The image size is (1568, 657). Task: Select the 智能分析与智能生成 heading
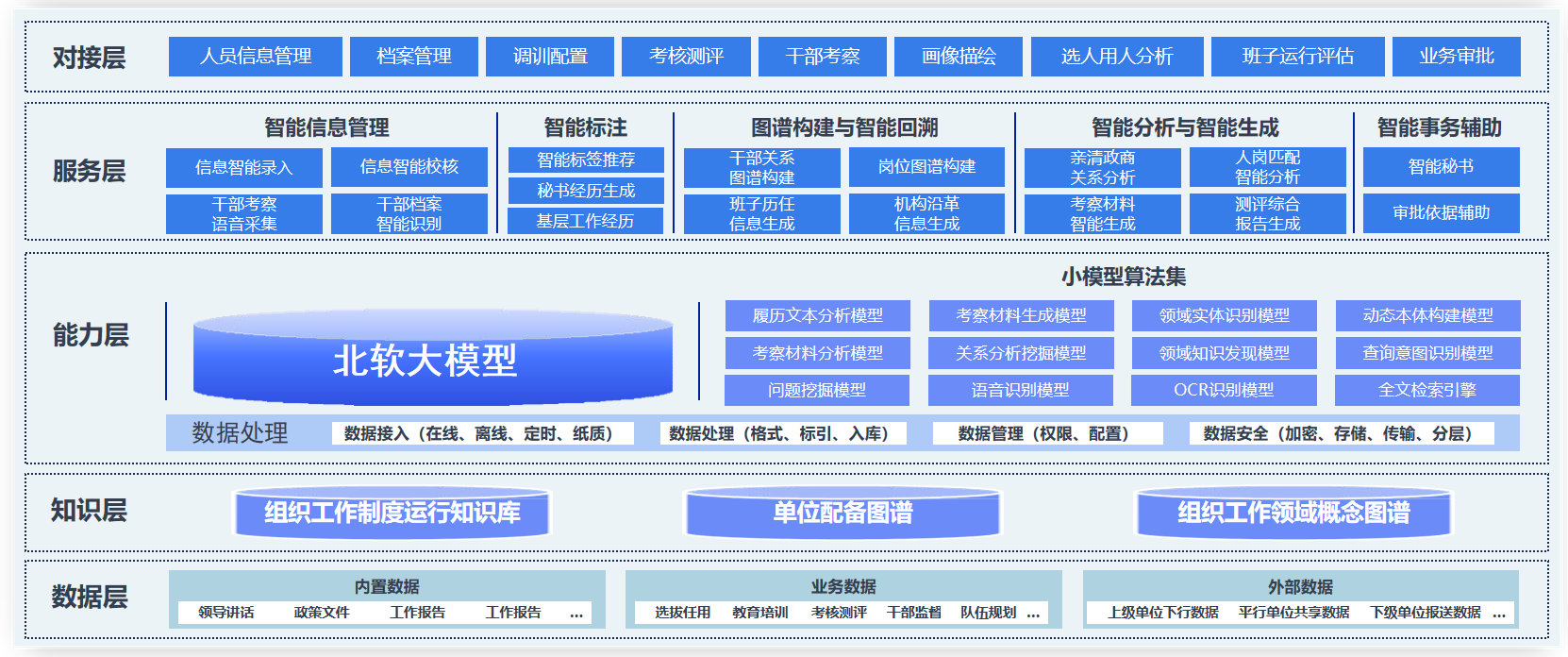[1185, 127]
